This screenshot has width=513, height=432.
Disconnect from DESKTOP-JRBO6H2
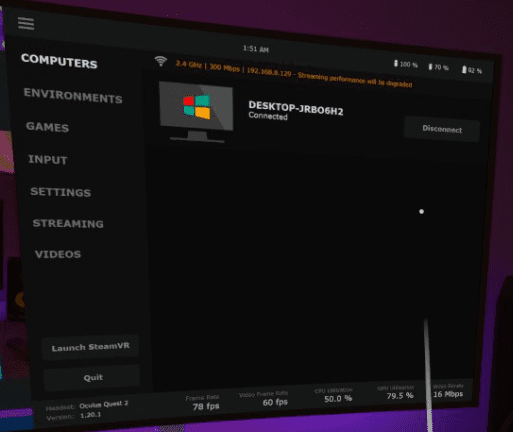[x=442, y=129]
